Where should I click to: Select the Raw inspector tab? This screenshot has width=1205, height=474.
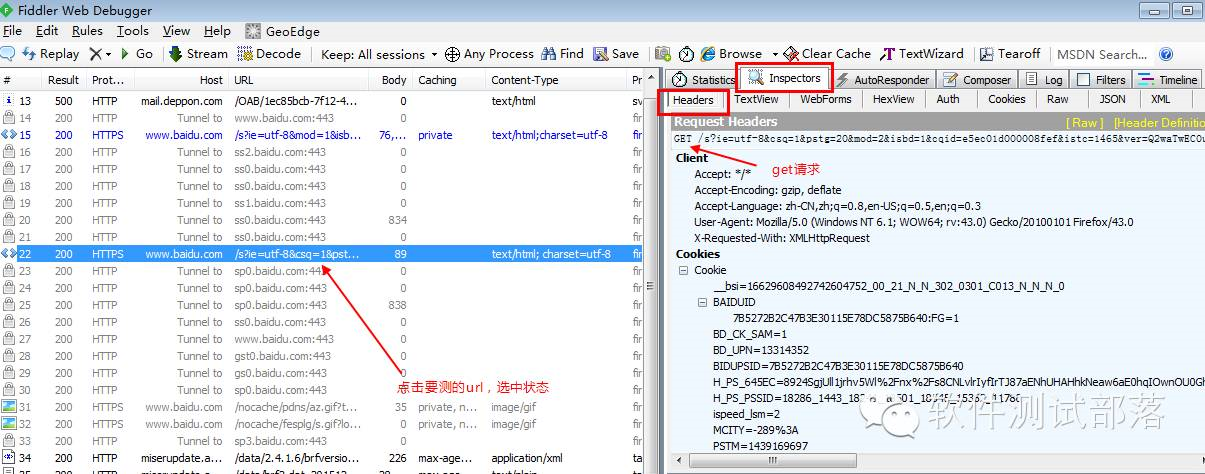[x=1058, y=99]
